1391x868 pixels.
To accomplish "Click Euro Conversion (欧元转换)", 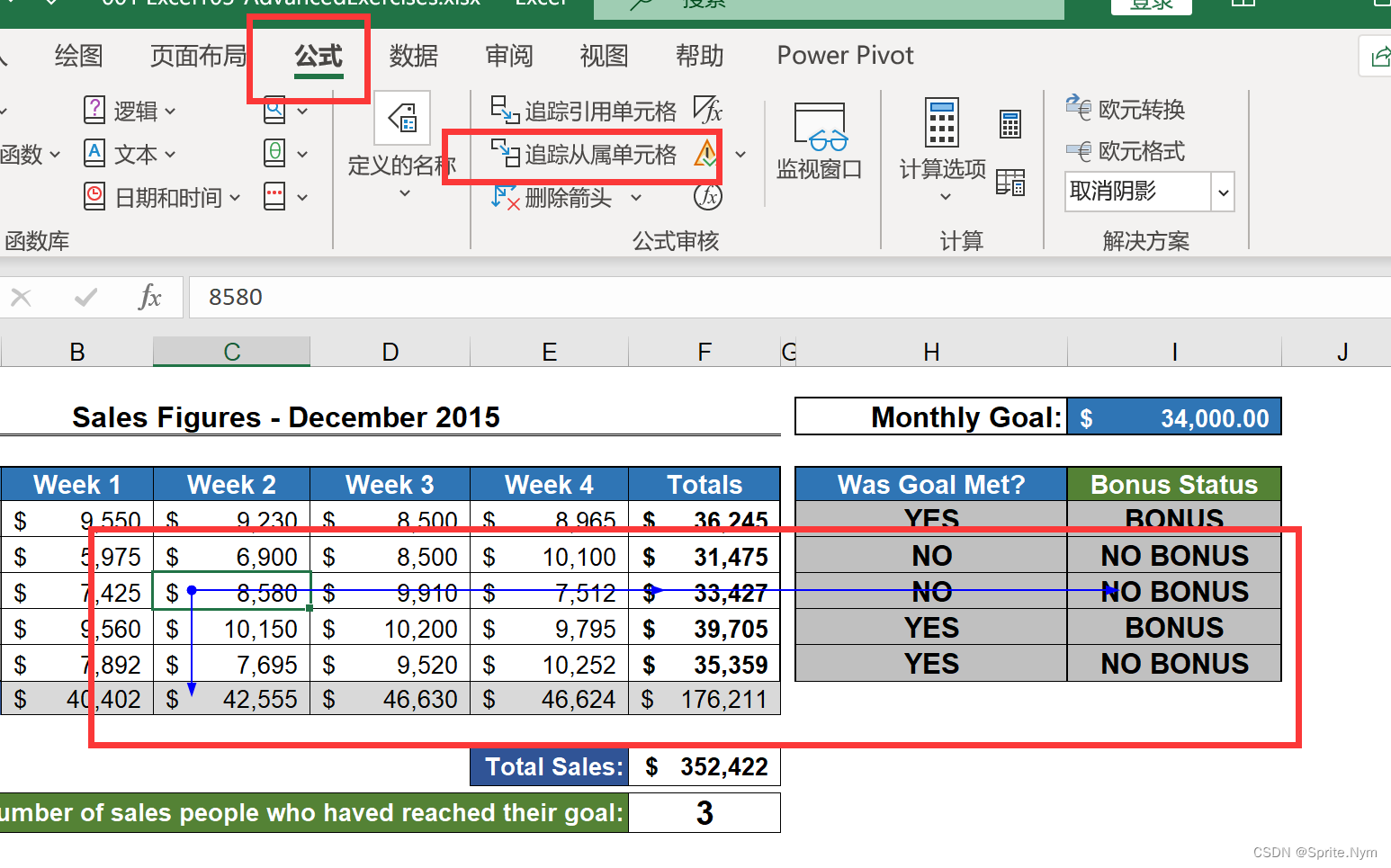I will pyautogui.click(x=1126, y=109).
